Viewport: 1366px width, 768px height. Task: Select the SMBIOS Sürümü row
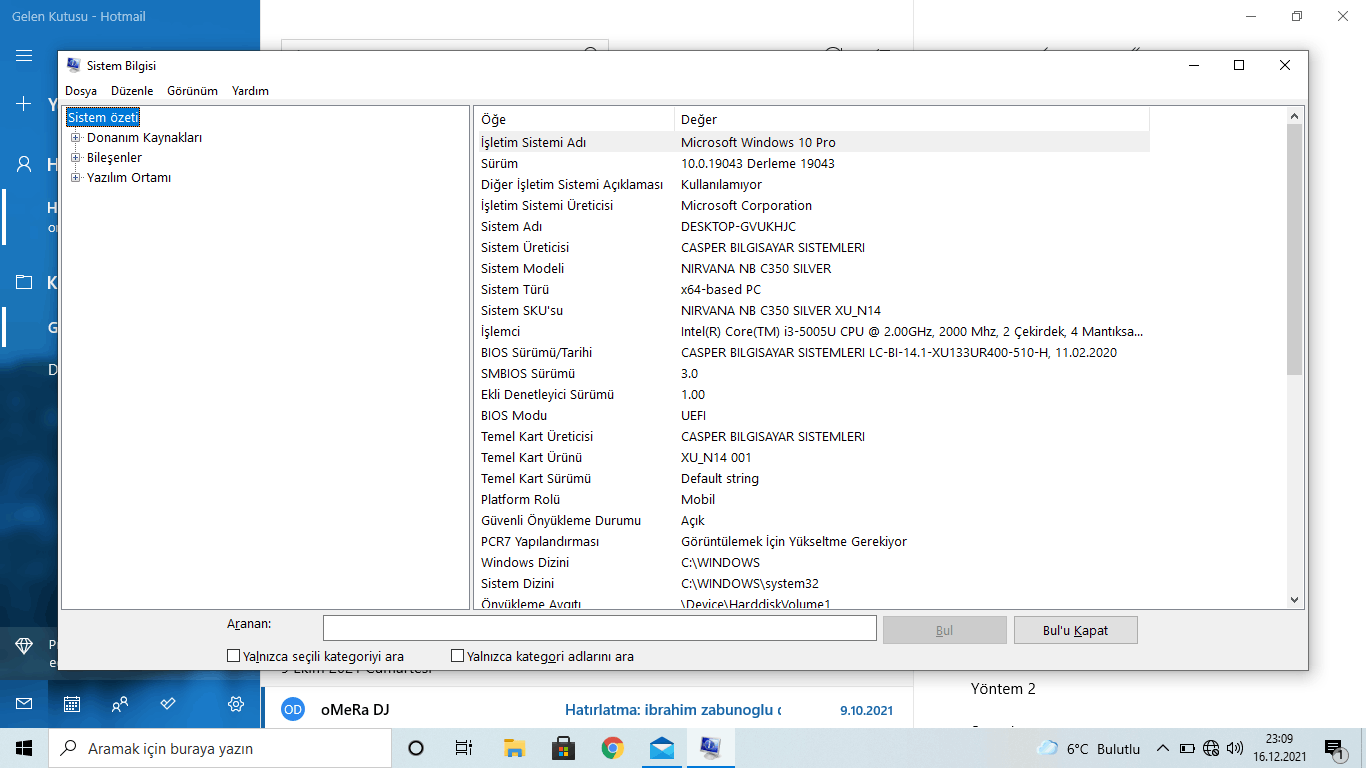coord(812,374)
